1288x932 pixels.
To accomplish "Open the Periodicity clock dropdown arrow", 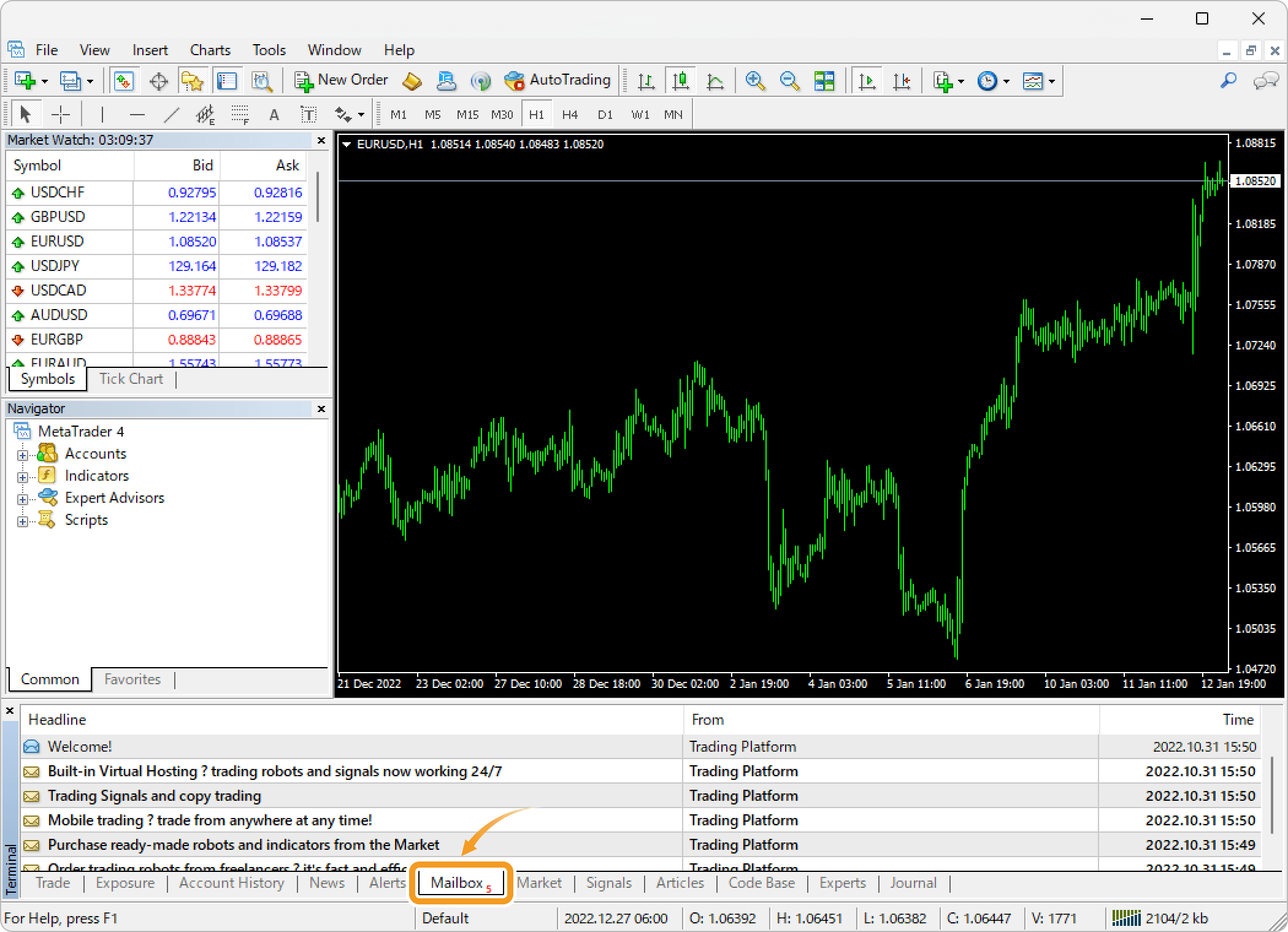I will tap(1006, 81).
